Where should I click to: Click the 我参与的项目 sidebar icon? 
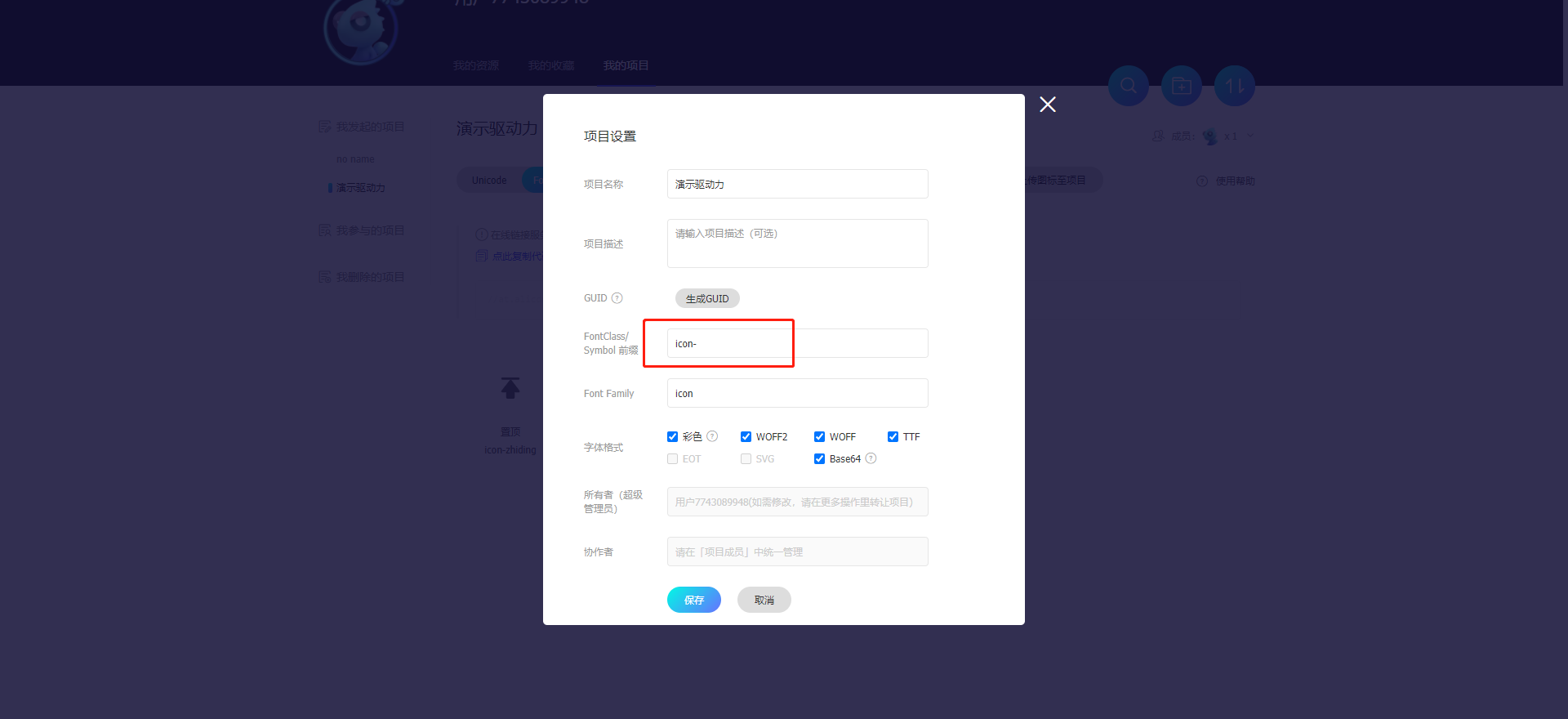(325, 230)
